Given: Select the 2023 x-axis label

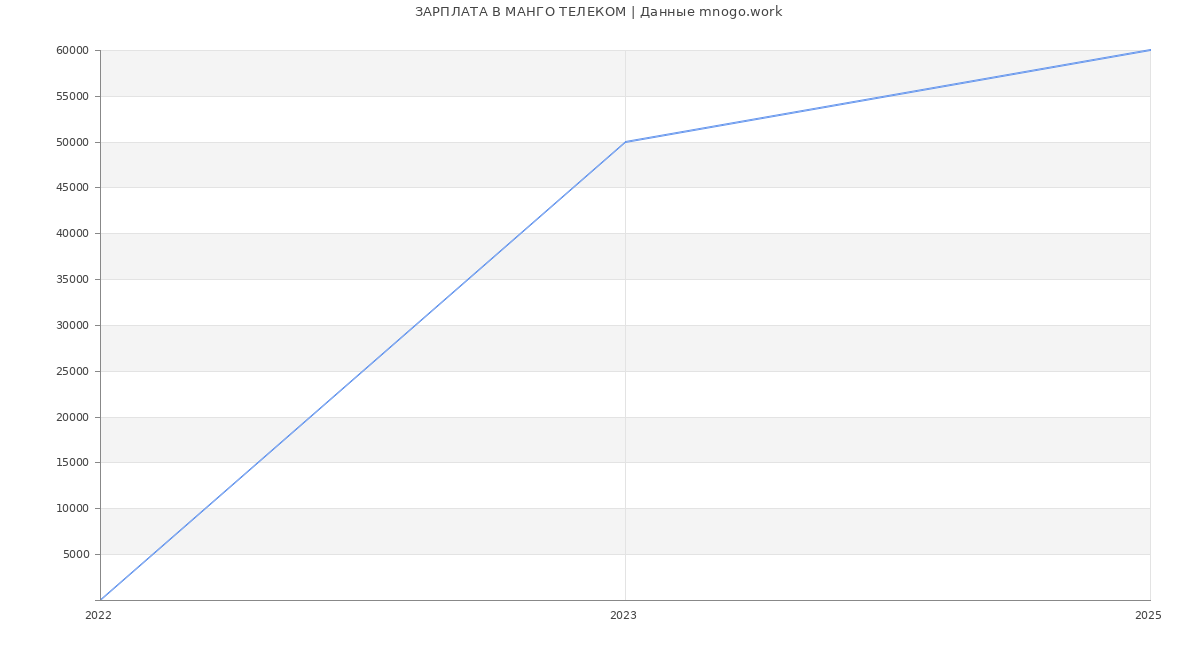Looking at the screenshot, I should (x=623, y=616).
